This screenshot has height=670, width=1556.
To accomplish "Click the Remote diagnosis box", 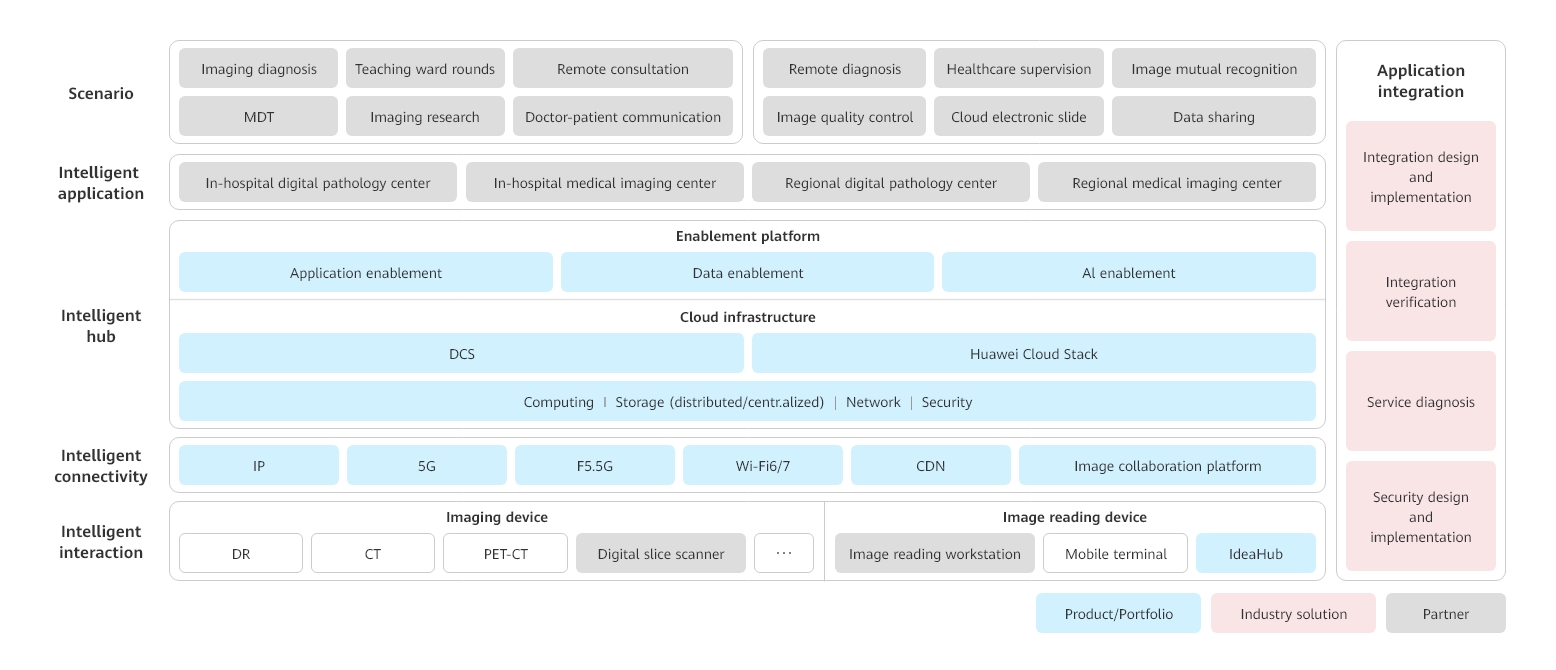I will tap(845, 69).
